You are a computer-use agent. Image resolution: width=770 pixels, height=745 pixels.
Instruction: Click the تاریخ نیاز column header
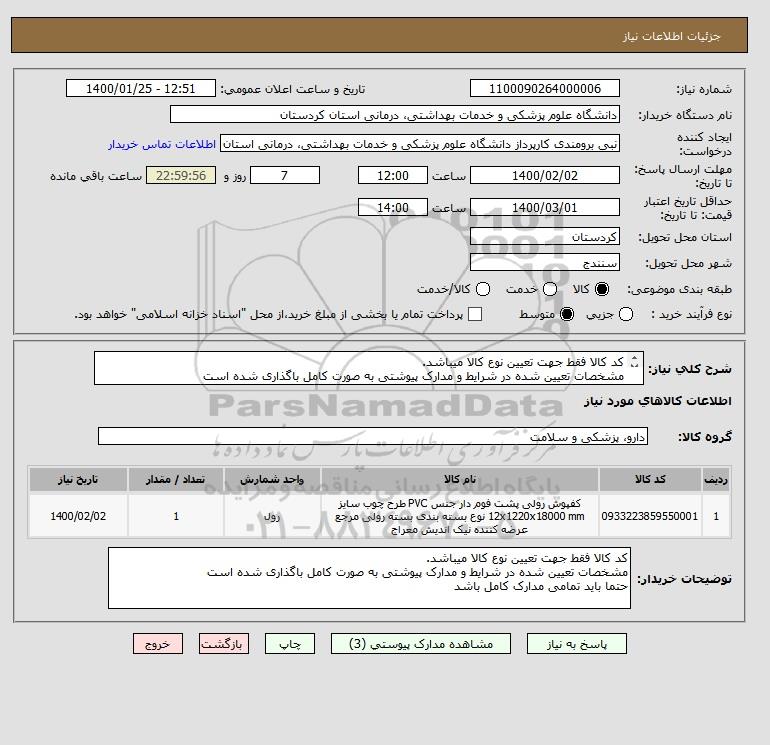[78, 479]
